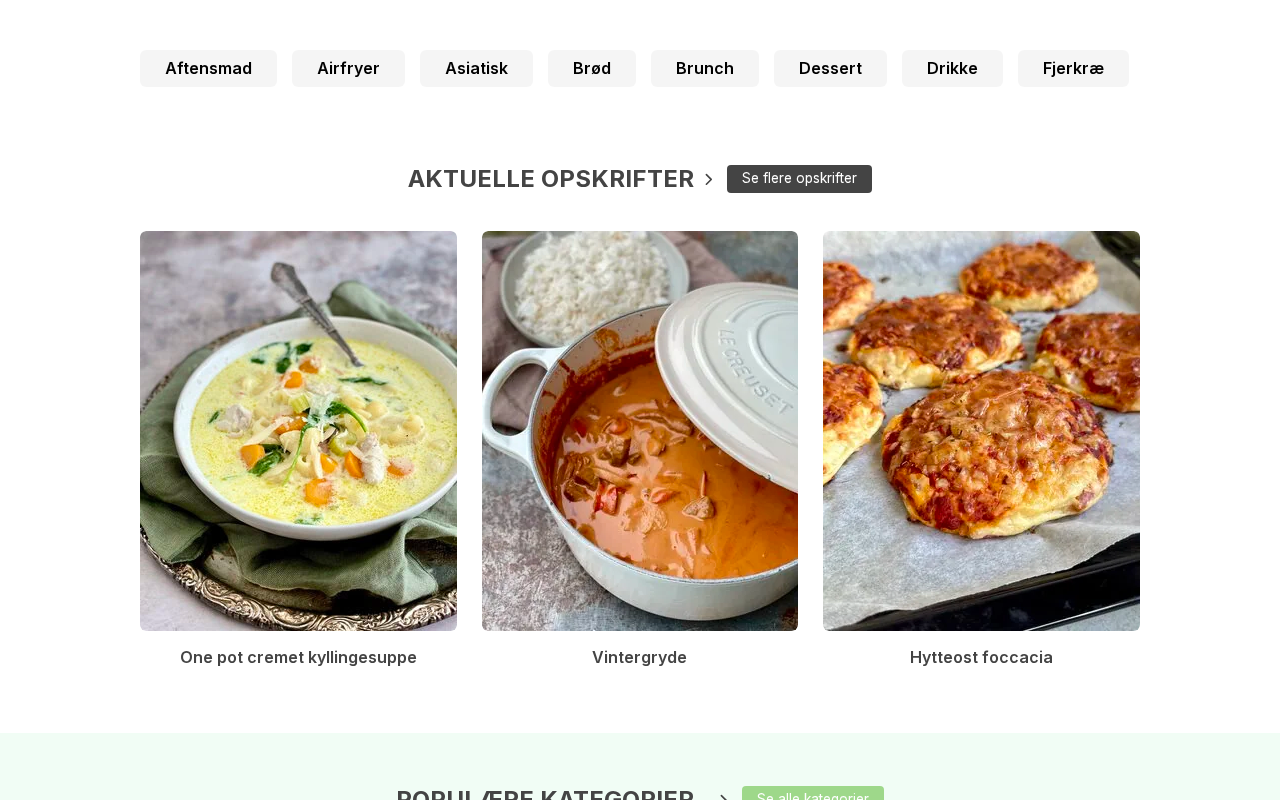Expand the chevron beside Populære Kategorier heading
The width and height of the screenshot is (1280, 800).
pyautogui.click(x=724, y=796)
